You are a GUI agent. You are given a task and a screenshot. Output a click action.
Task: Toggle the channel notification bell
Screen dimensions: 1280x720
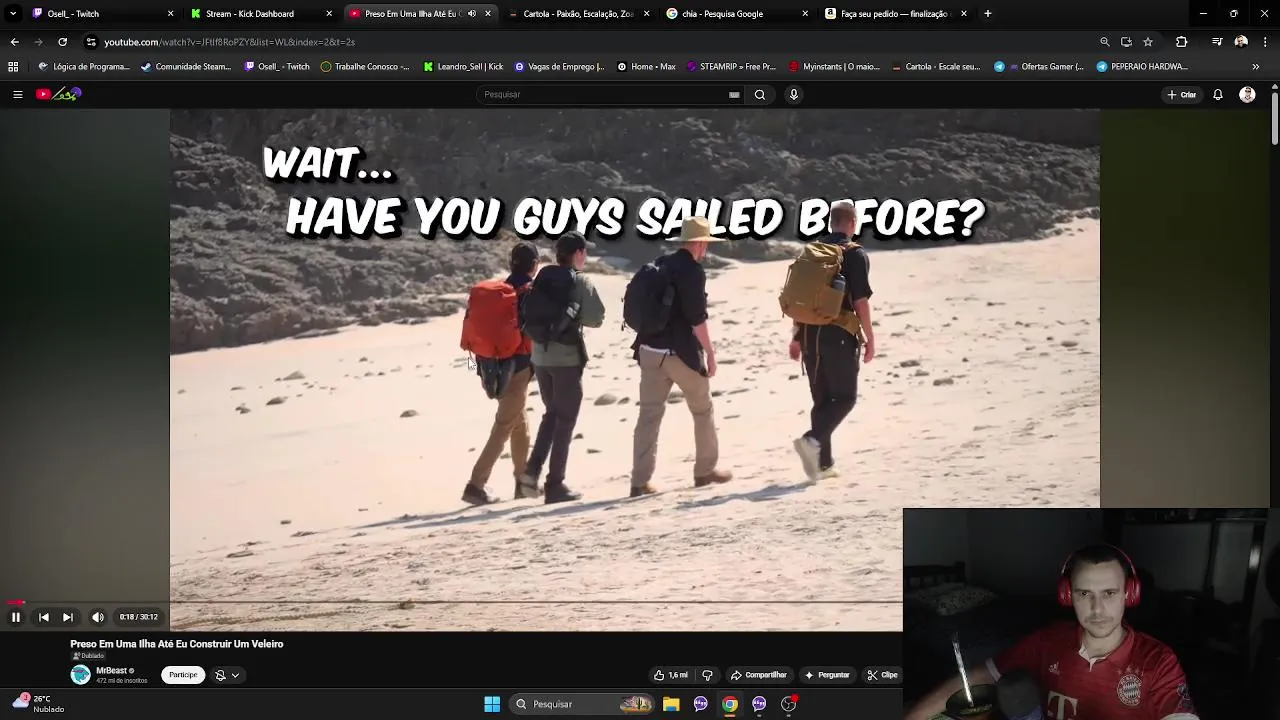221,675
